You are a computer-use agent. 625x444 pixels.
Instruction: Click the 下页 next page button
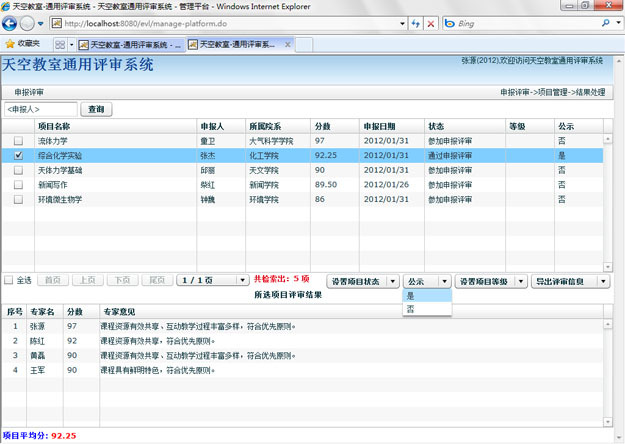pyautogui.click(x=122, y=280)
